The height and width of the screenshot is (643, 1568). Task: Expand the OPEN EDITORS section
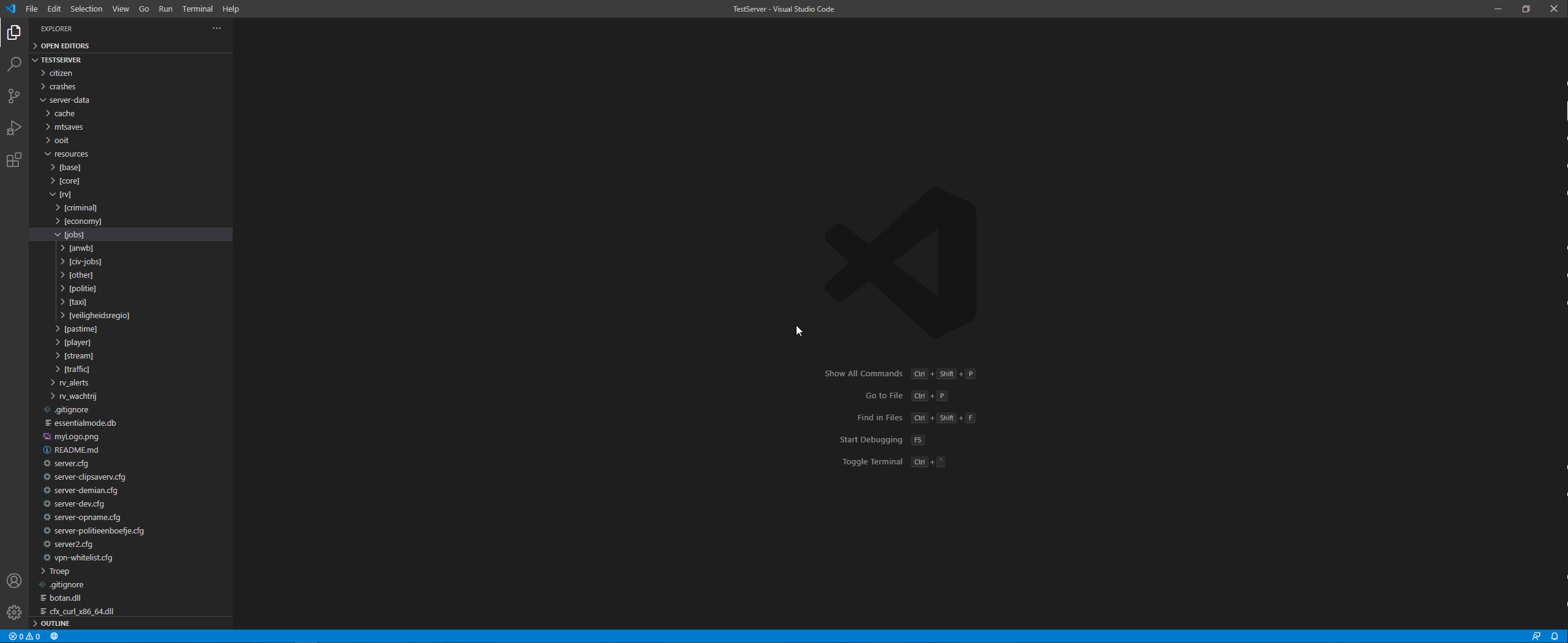click(64, 46)
